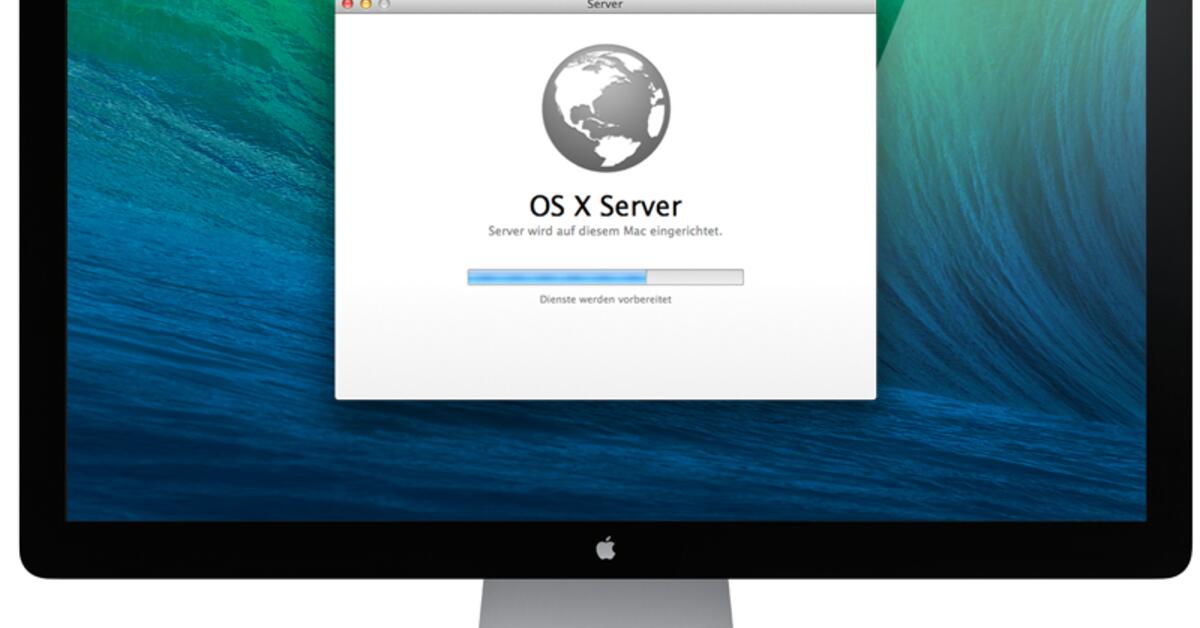Click the empty white area below the progress bar

click(605, 350)
